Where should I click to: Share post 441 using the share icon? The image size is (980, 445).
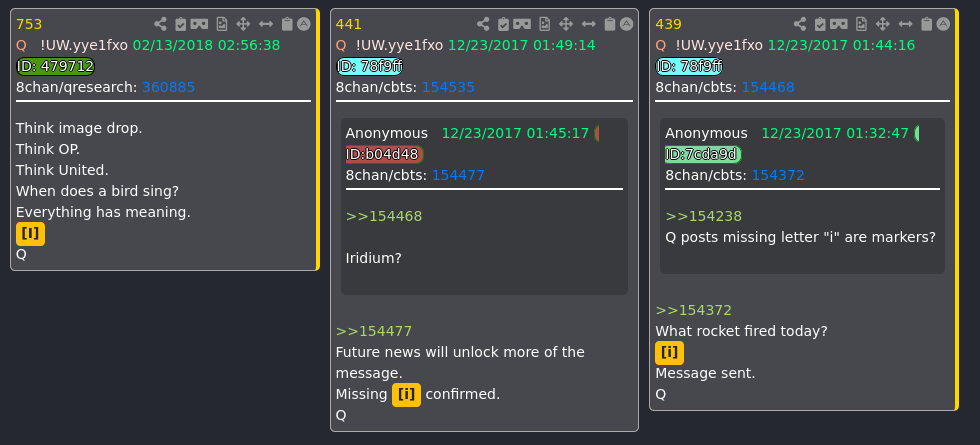483,24
